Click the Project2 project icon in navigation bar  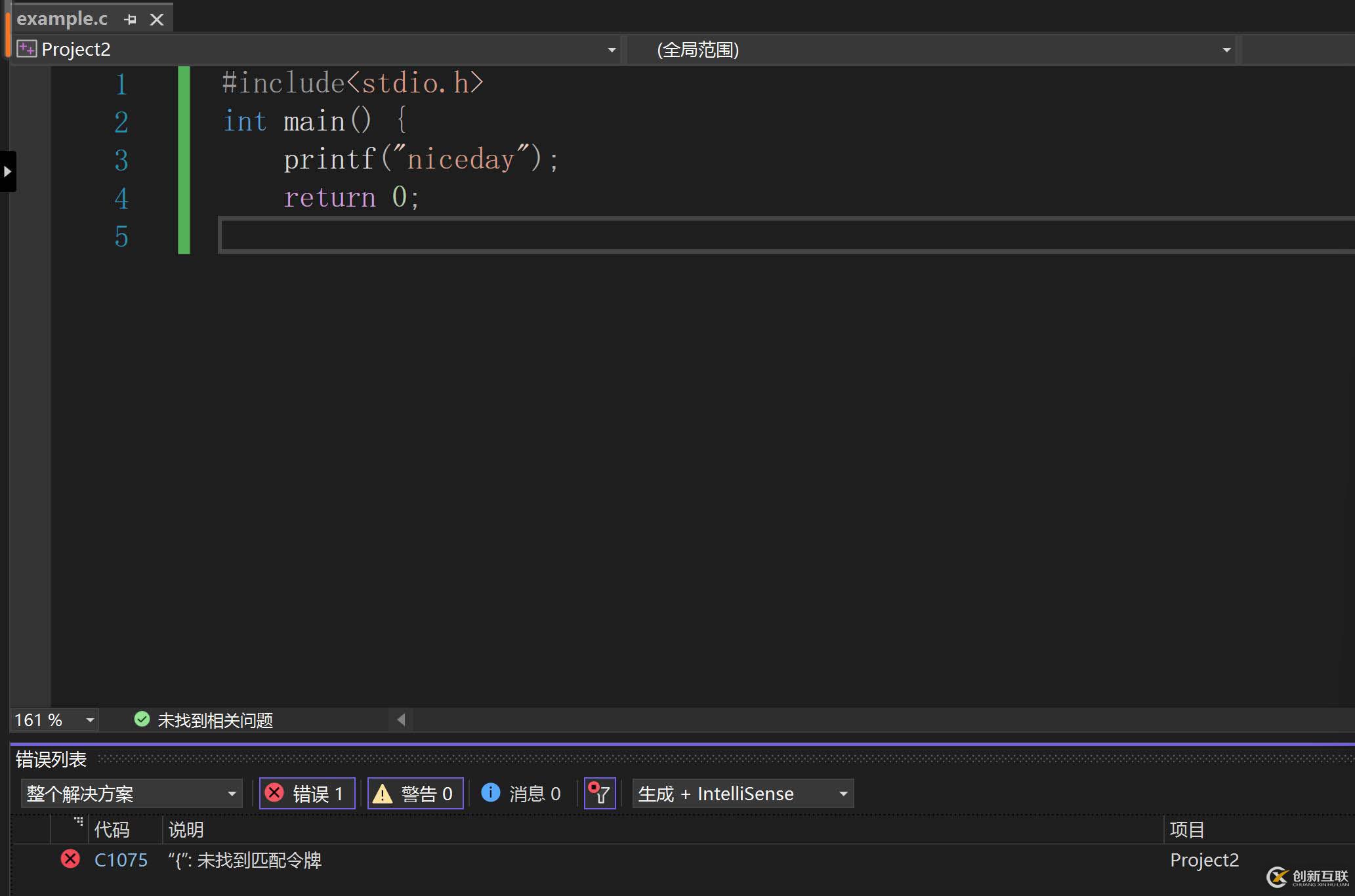[26, 49]
